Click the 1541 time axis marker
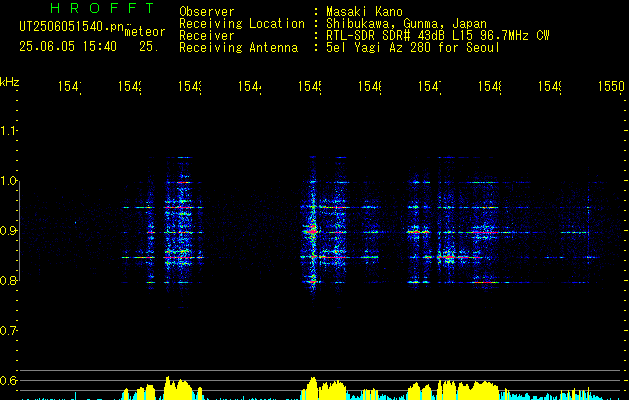 click(70, 87)
